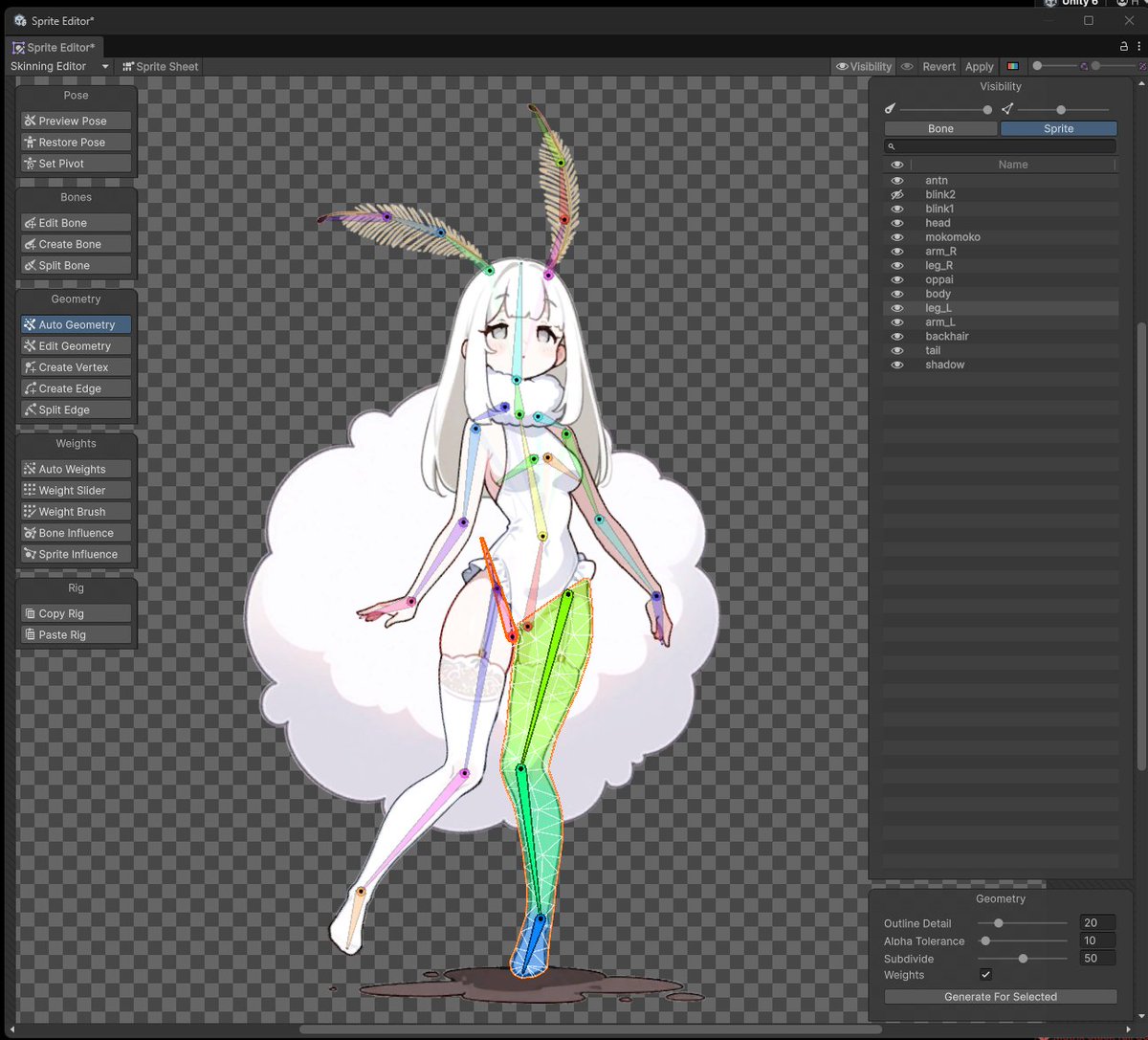Switch to the Sprite visibility tab
This screenshot has height=1040, width=1148.
1058,128
